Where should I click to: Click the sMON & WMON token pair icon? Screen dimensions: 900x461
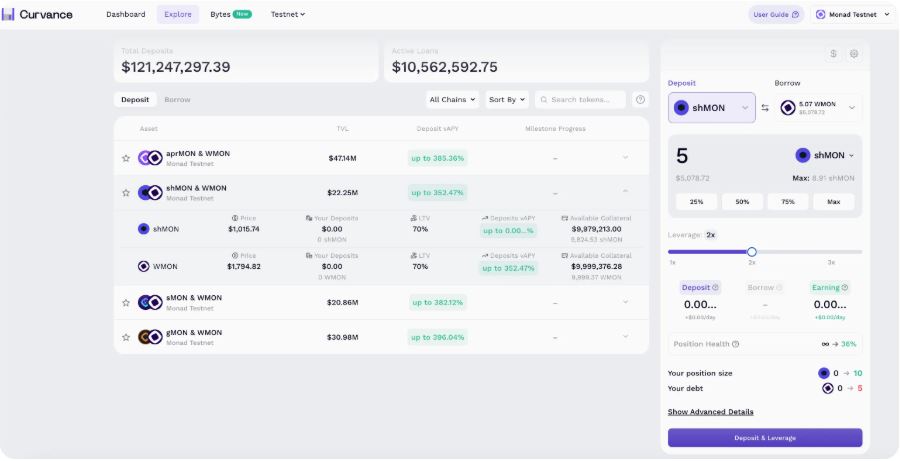click(150, 303)
